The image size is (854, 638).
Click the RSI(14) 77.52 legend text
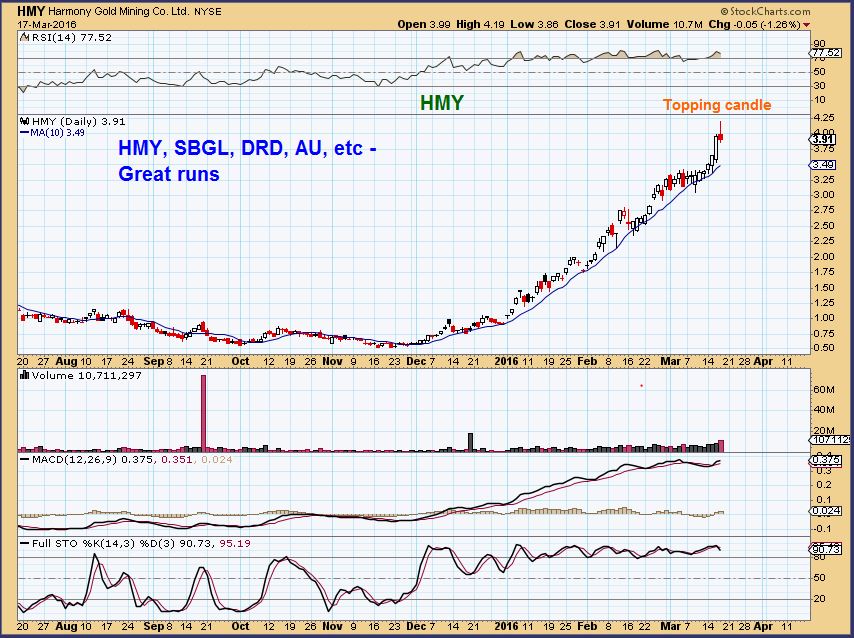pos(72,38)
